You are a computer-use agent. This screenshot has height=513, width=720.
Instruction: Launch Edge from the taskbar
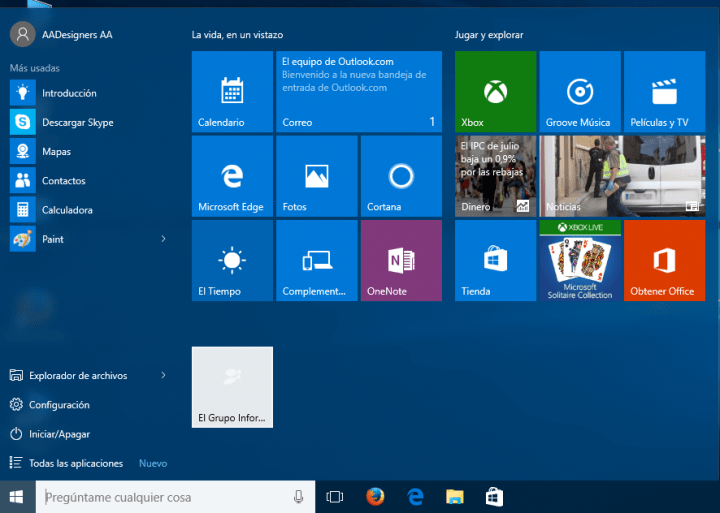point(415,497)
